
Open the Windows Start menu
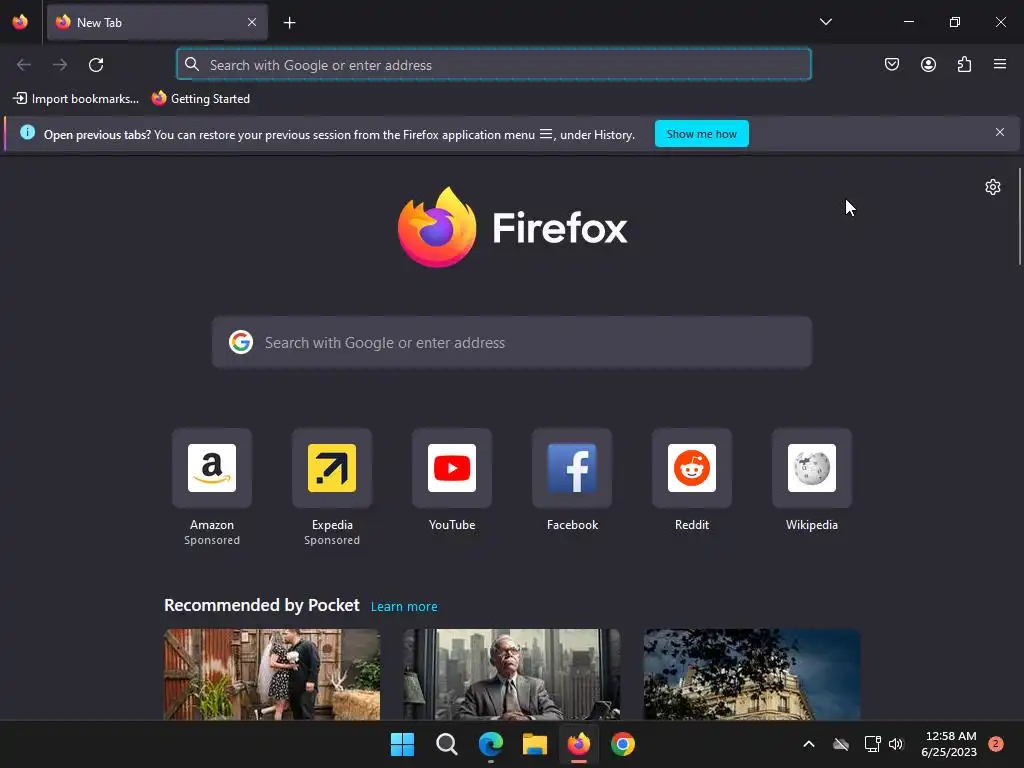click(402, 744)
